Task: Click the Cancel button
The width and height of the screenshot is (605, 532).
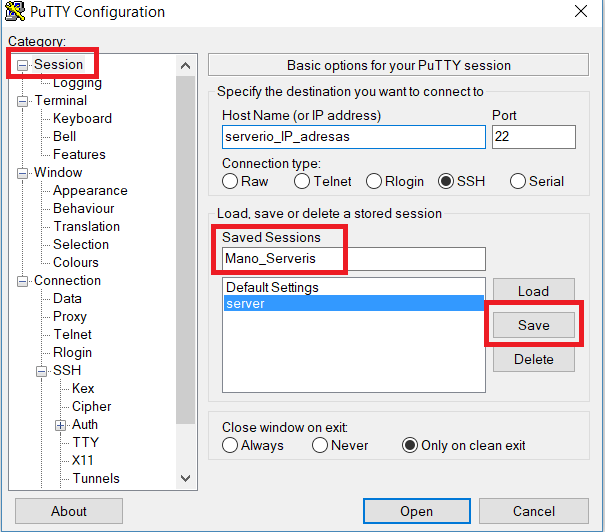Action: point(534,511)
